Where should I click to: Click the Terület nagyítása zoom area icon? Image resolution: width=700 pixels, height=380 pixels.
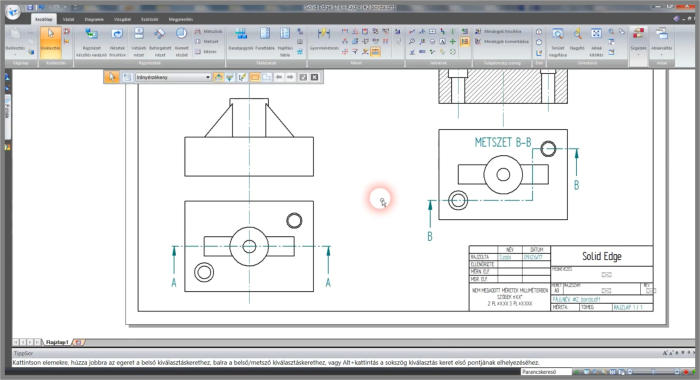click(558, 42)
